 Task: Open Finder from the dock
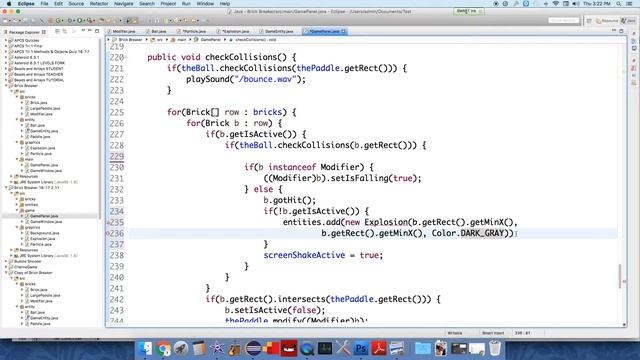pyautogui.click(x=145, y=349)
